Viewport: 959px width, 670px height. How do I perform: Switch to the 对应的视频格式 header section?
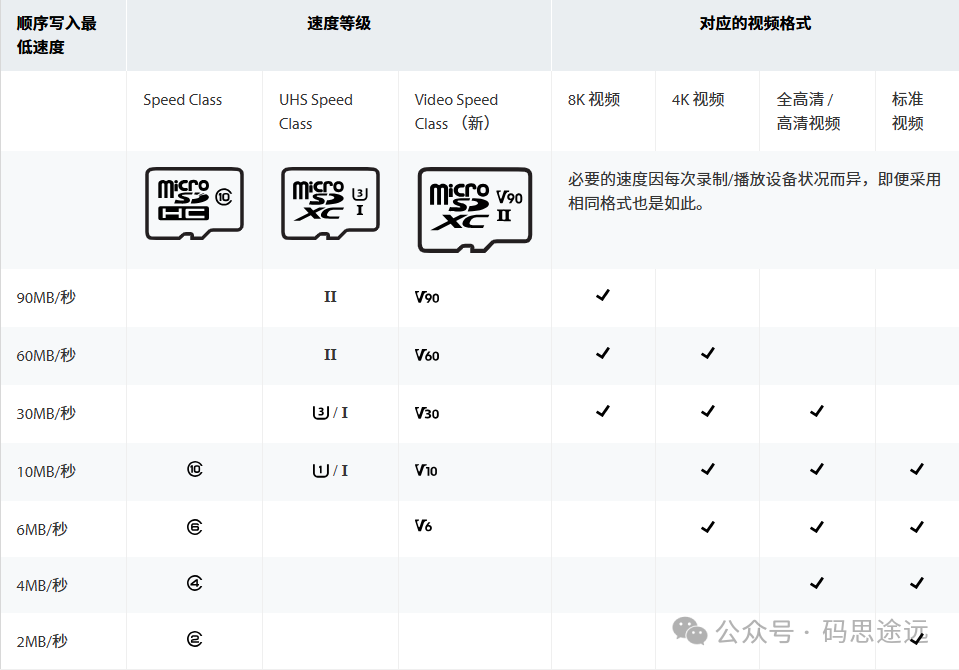coord(752,22)
